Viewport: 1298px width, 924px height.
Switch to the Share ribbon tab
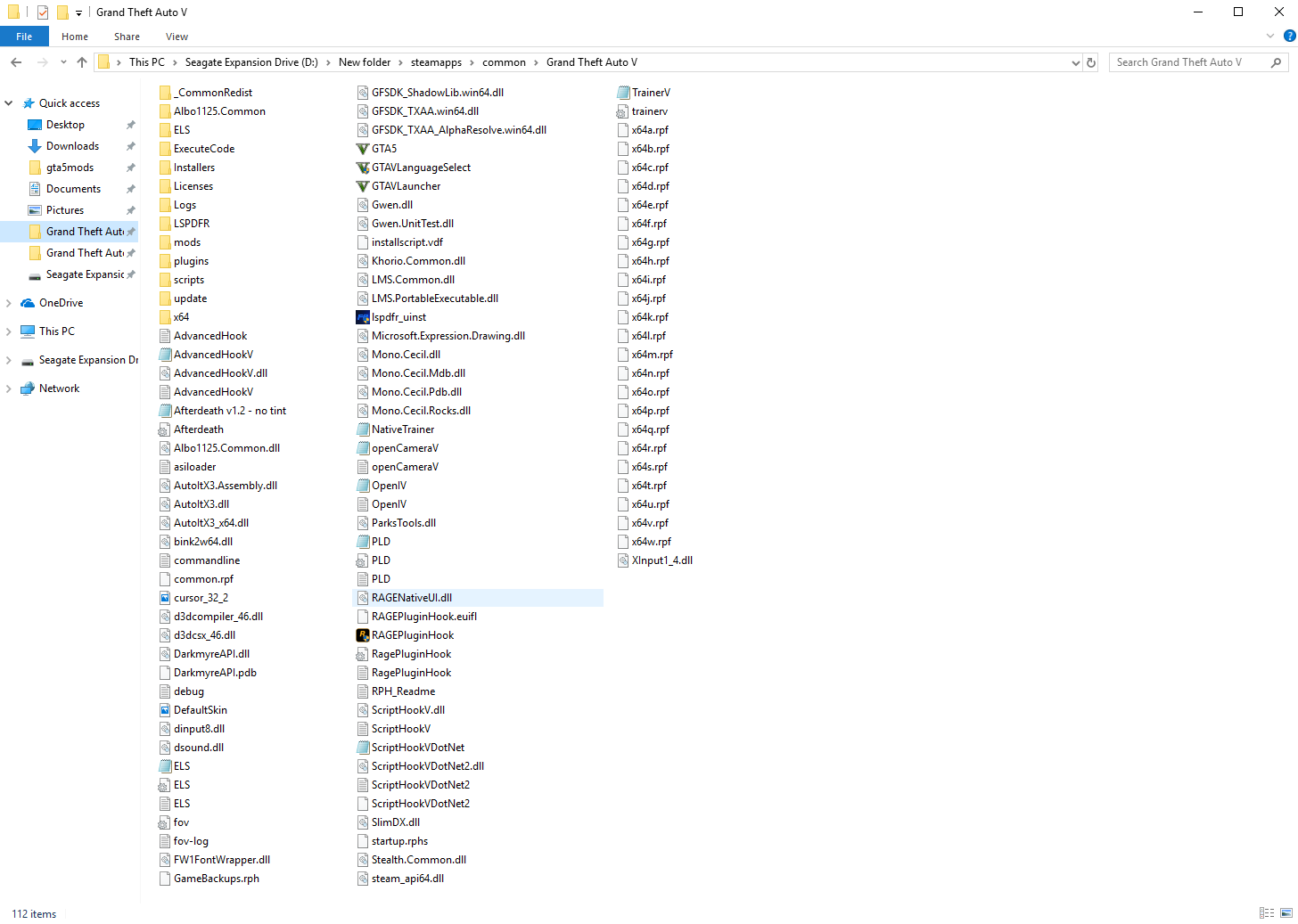pos(127,37)
